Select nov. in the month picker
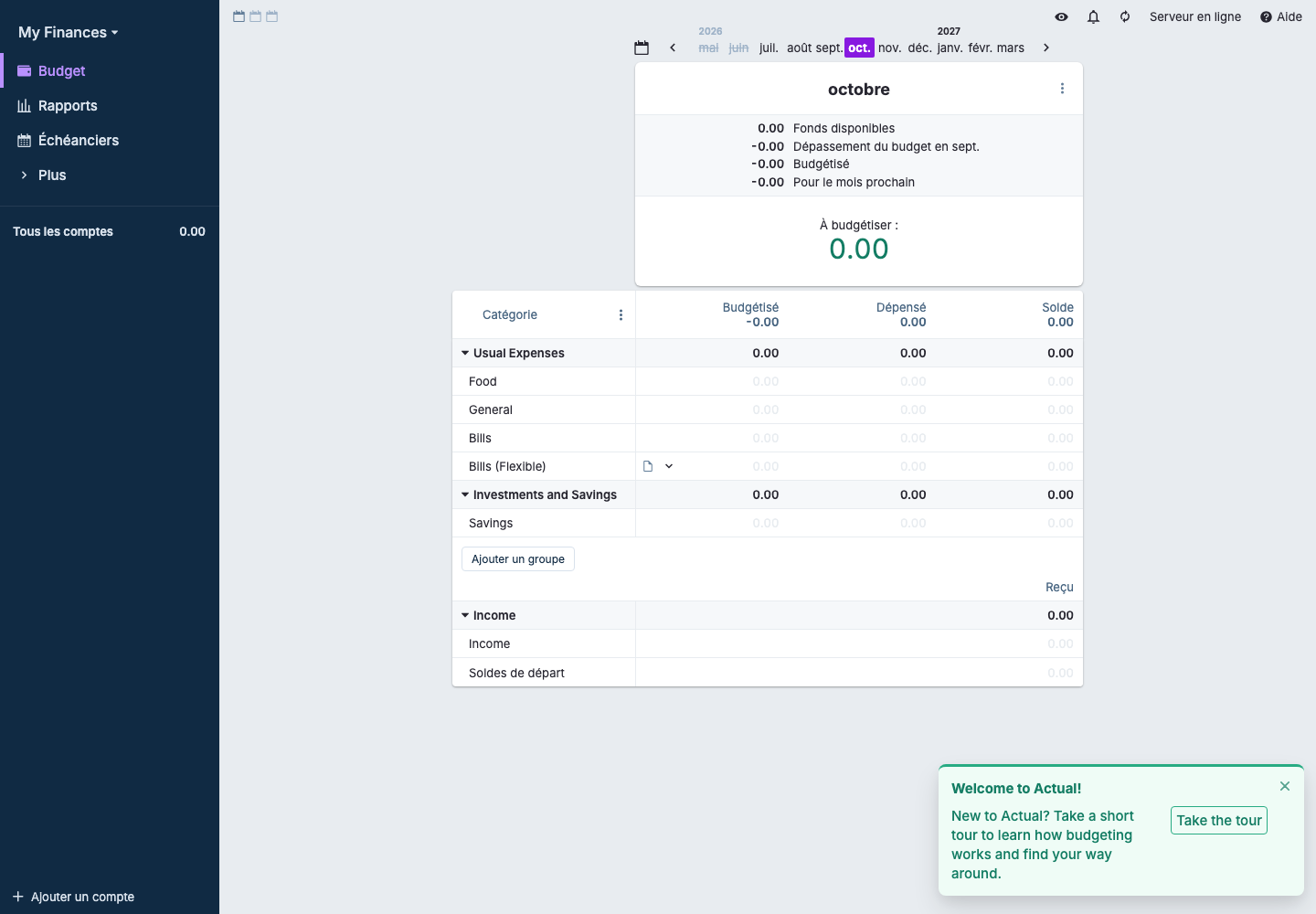 click(x=889, y=48)
